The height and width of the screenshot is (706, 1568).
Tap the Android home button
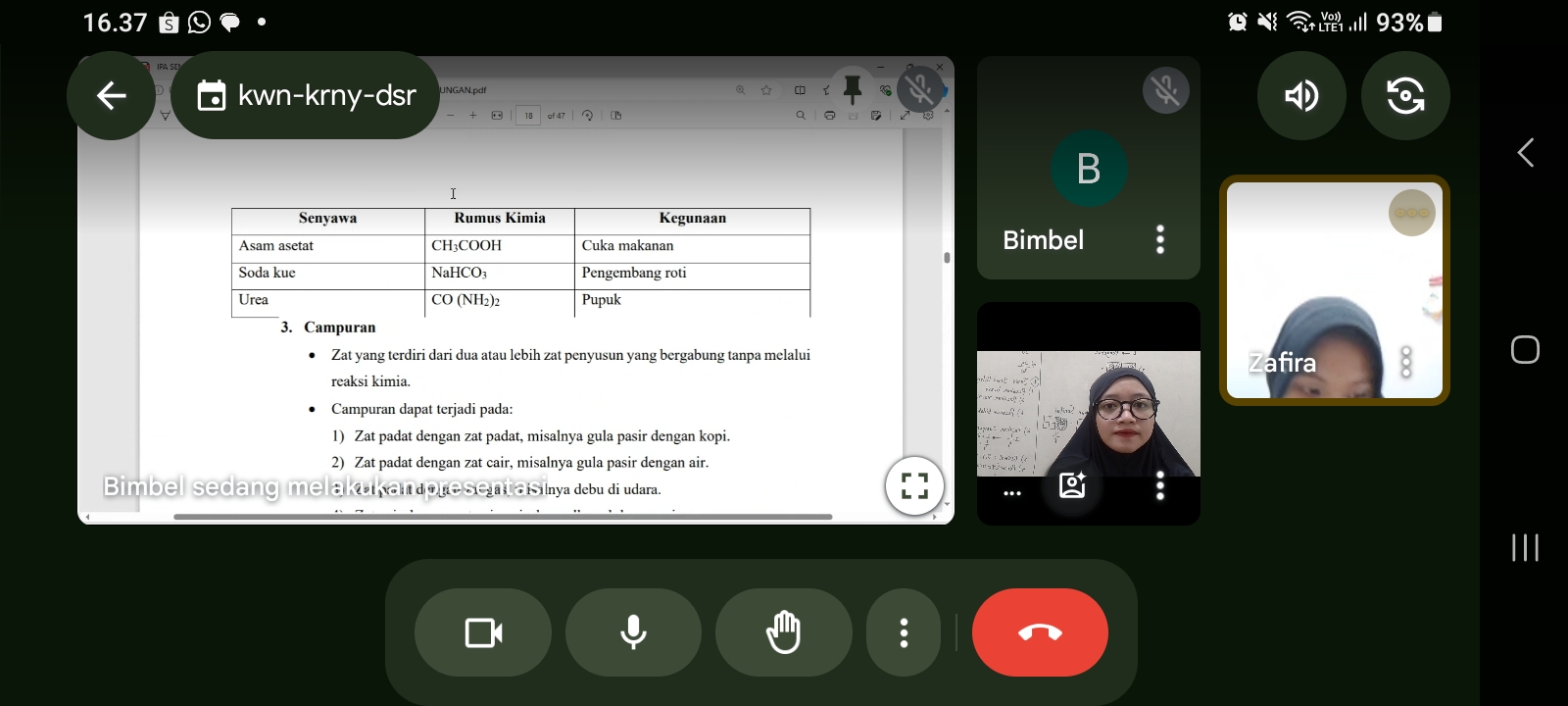coord(1525,350)
